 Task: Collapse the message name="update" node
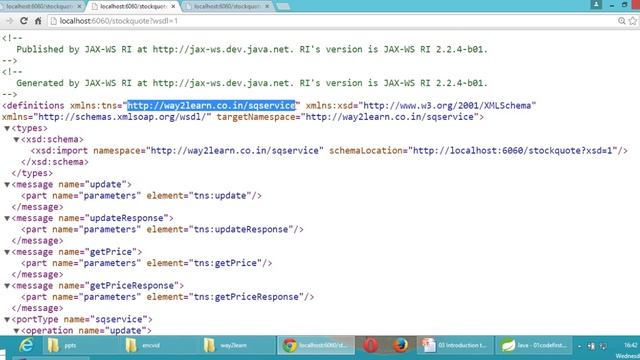coord(7,184)
